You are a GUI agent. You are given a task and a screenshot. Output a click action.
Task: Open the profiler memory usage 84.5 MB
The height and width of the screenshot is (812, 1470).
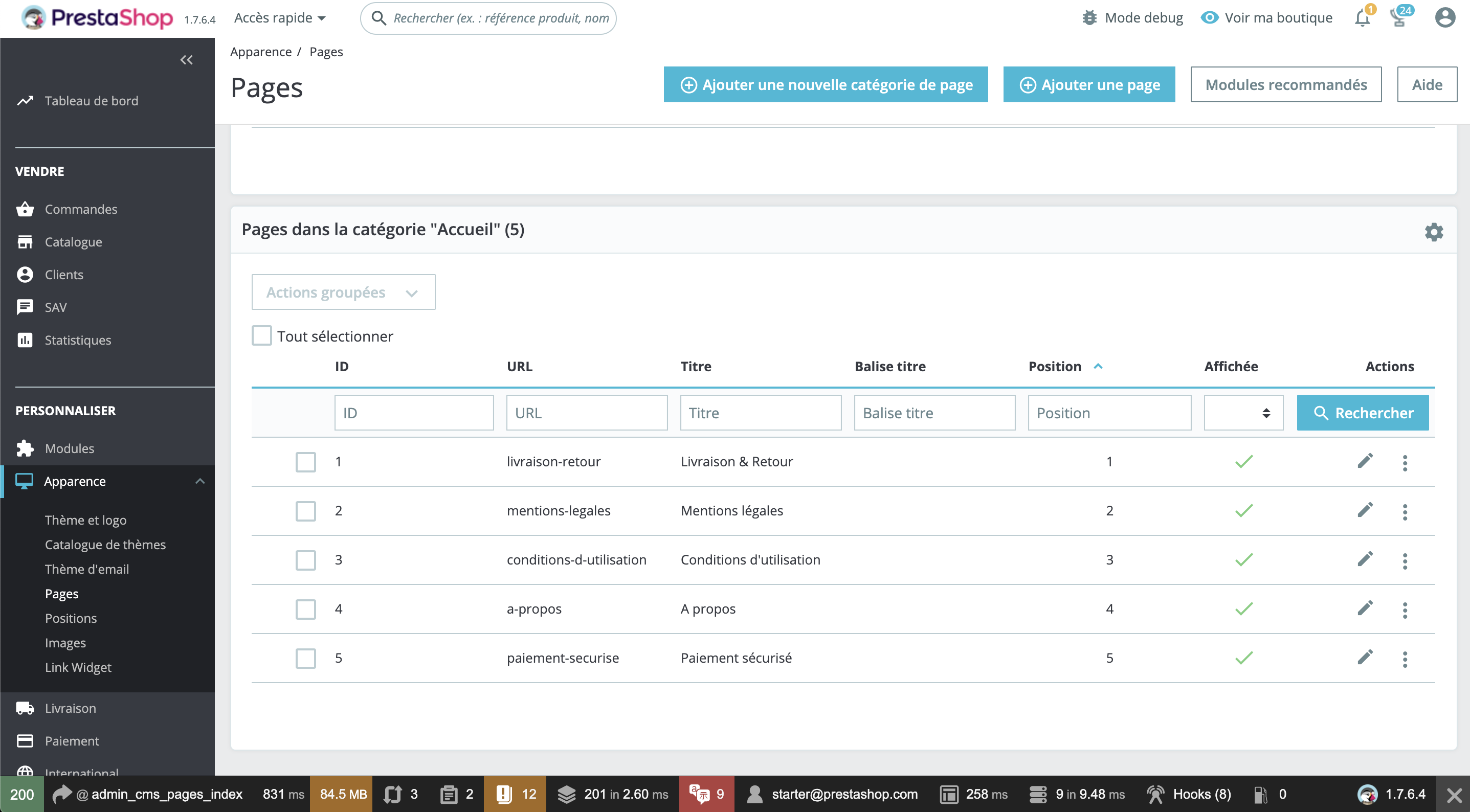(x=341, y=794)
